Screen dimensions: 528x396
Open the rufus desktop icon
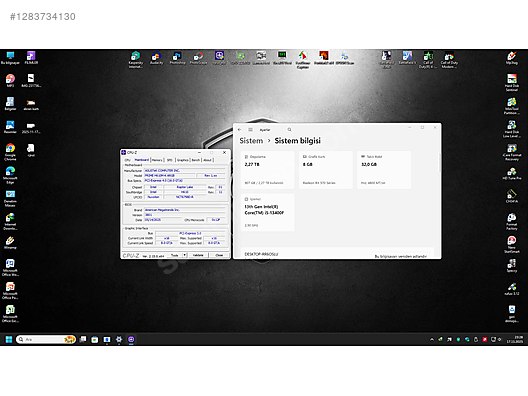(x=512, y=289)
